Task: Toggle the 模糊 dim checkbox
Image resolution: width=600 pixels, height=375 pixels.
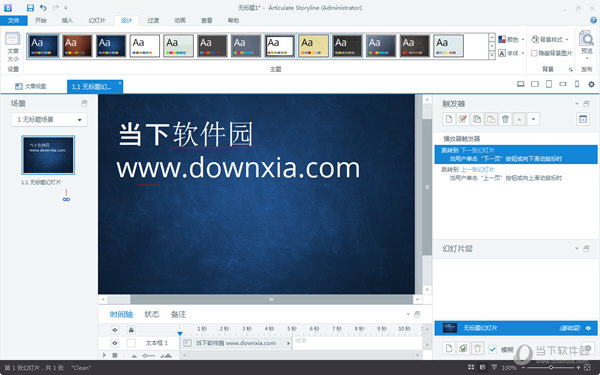Action: point(492,349)
